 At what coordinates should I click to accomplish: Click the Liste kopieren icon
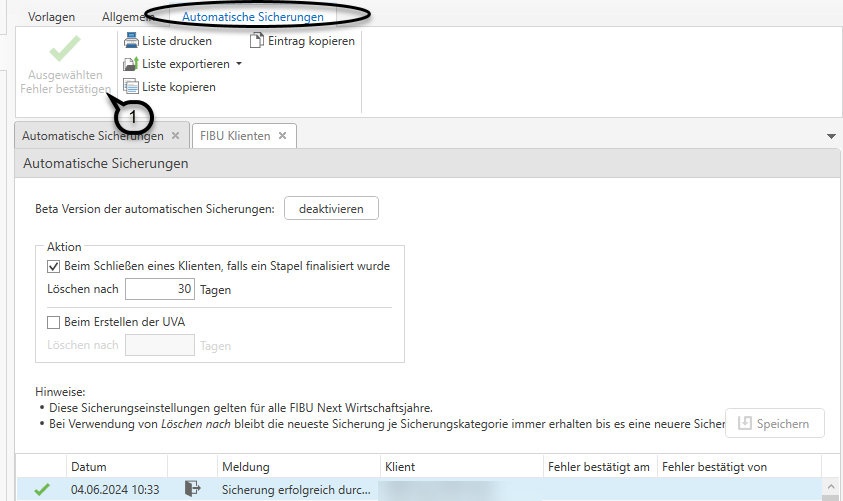coord(130,87)
